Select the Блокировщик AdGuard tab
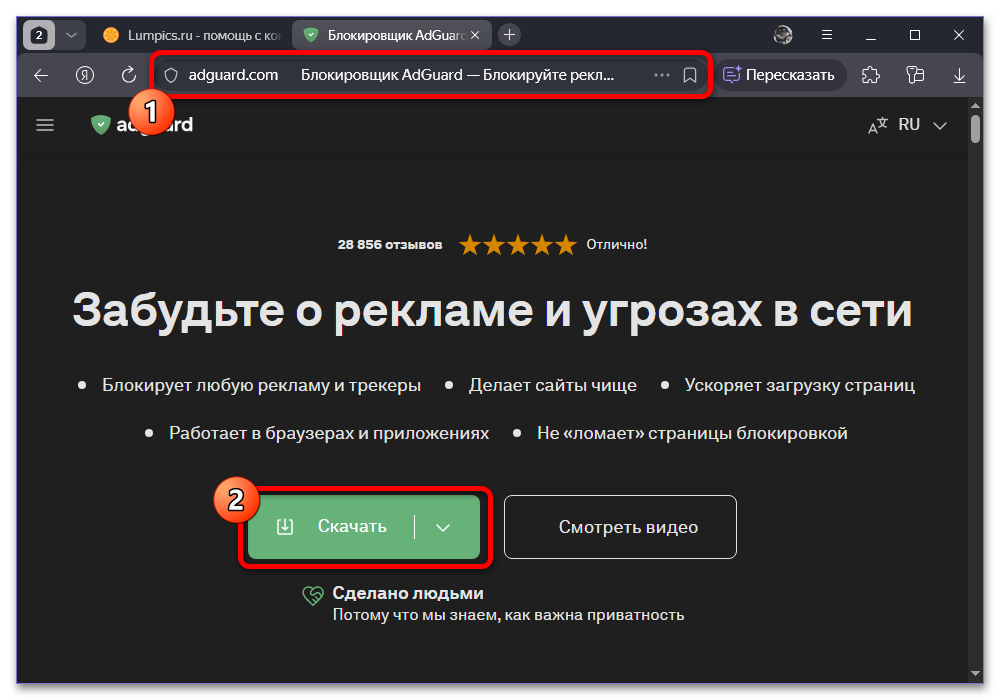1000x700 pixels. 392,36
